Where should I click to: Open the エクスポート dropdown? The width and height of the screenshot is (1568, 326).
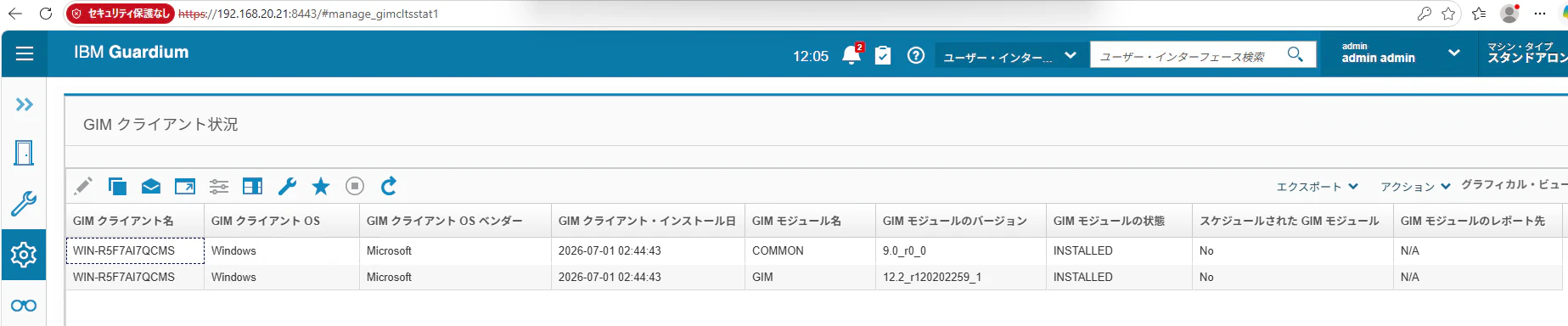[1318, 187]
